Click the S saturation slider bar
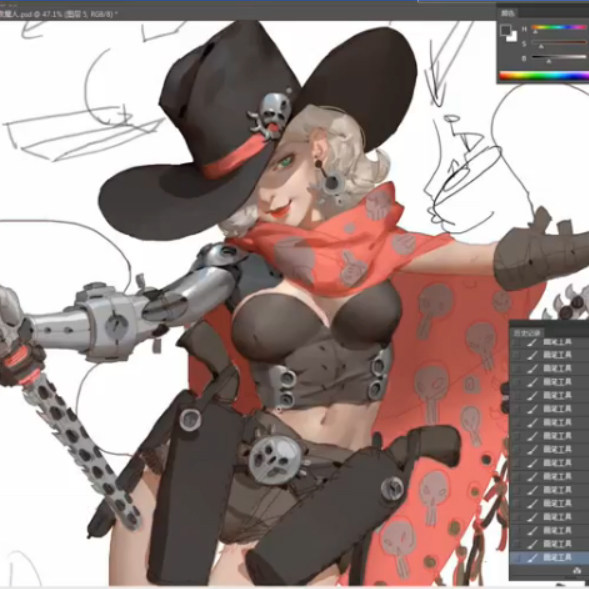Viewport: 589px width, 589px height. [x=559, y=42]
